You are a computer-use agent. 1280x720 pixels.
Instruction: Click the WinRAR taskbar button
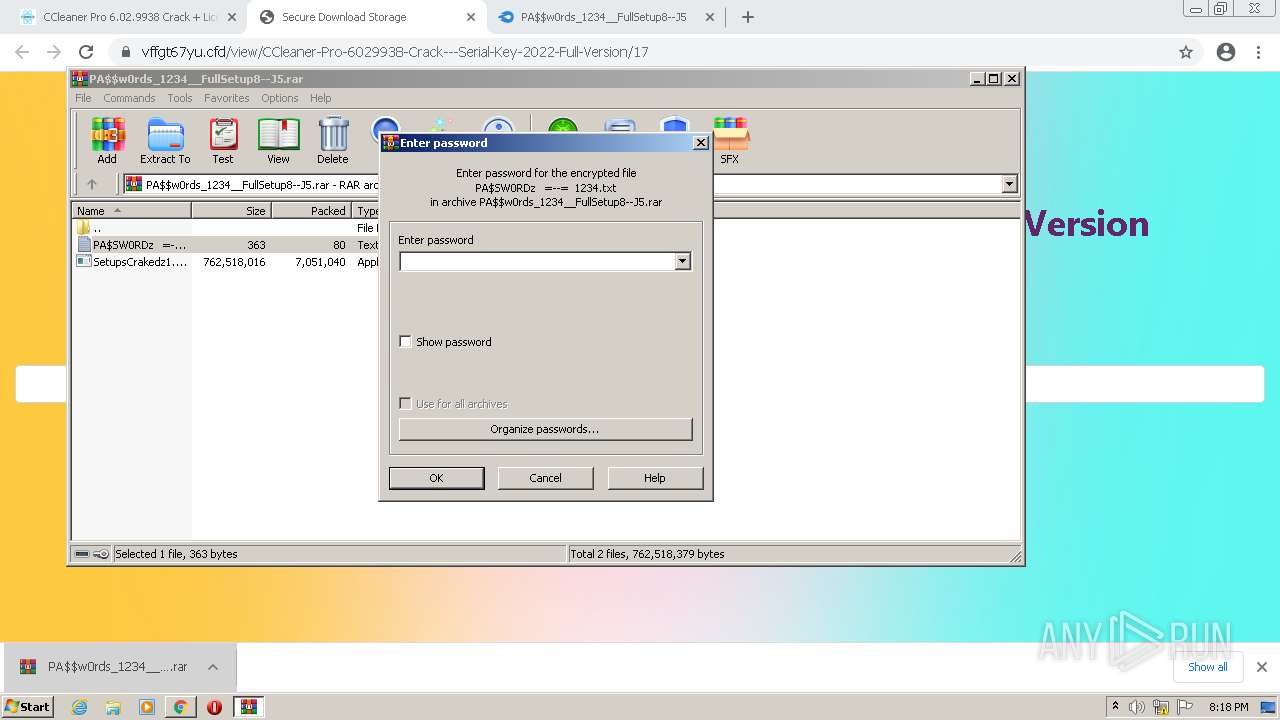pos(248,707)
